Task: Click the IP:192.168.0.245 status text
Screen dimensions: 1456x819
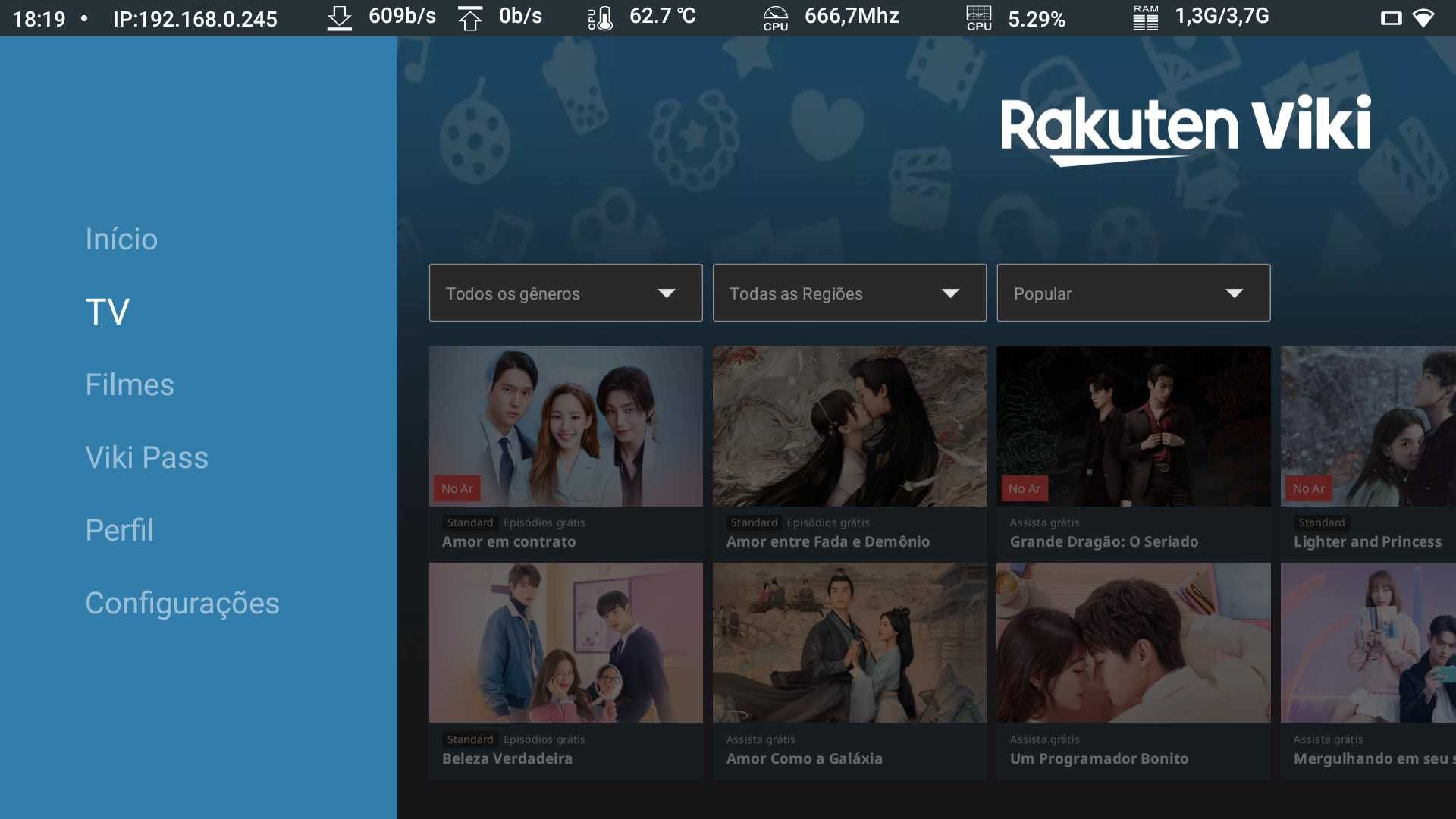Action: point(195,19)
